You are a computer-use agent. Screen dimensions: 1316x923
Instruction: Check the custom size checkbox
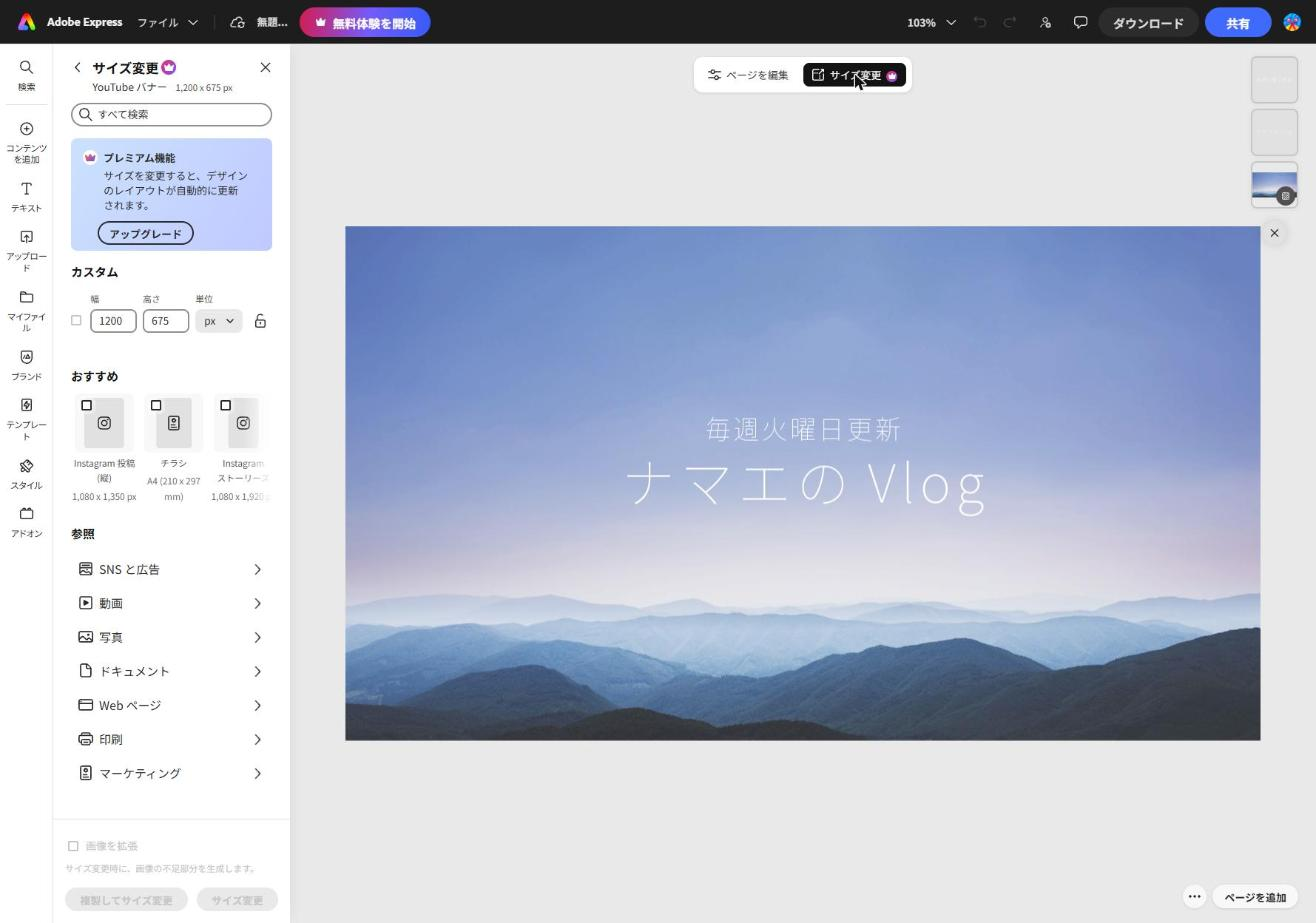76,321
